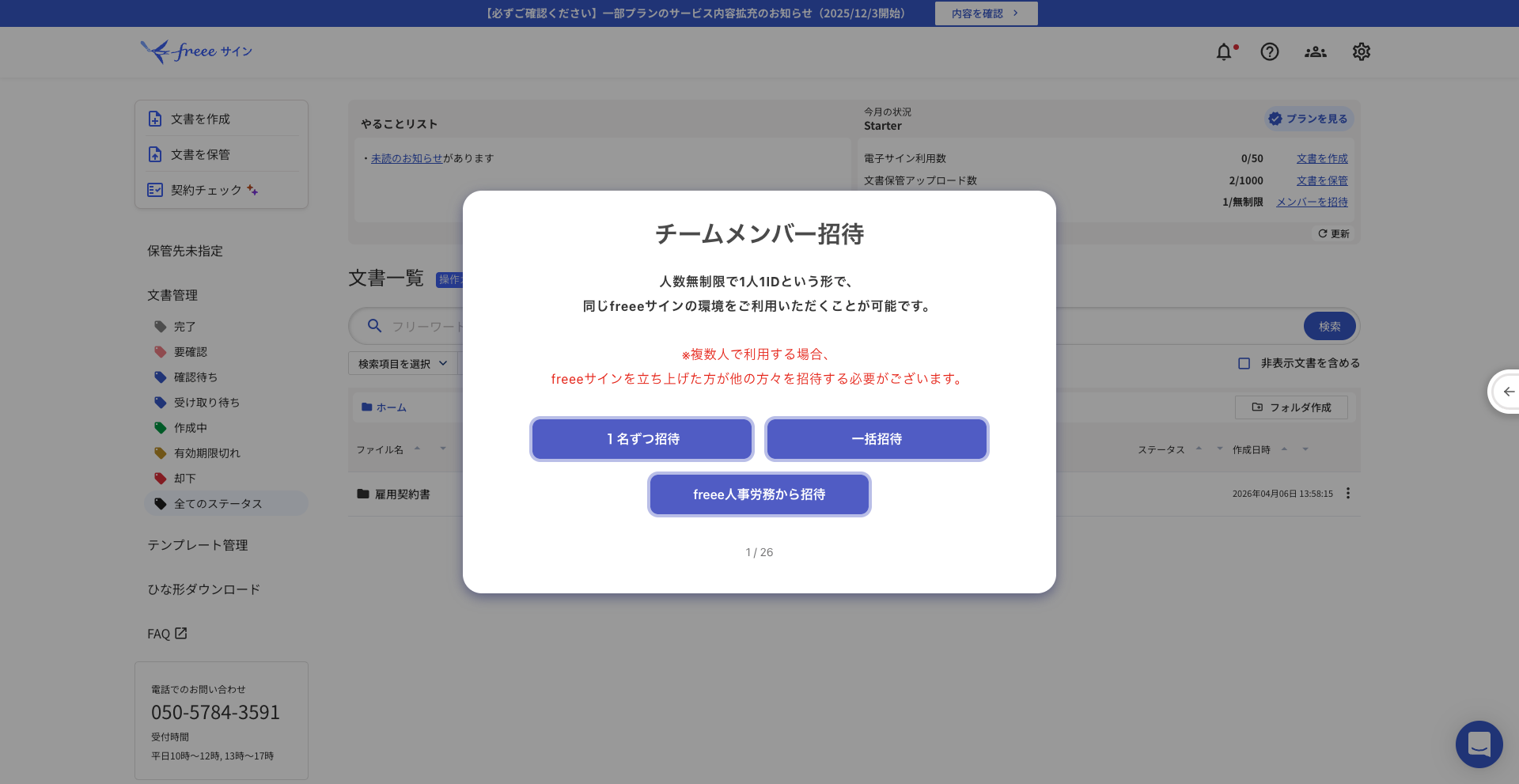
Task: Click the 有効期限切れ status tag icon
Action: pyautogui.click(x=161, y=453)
